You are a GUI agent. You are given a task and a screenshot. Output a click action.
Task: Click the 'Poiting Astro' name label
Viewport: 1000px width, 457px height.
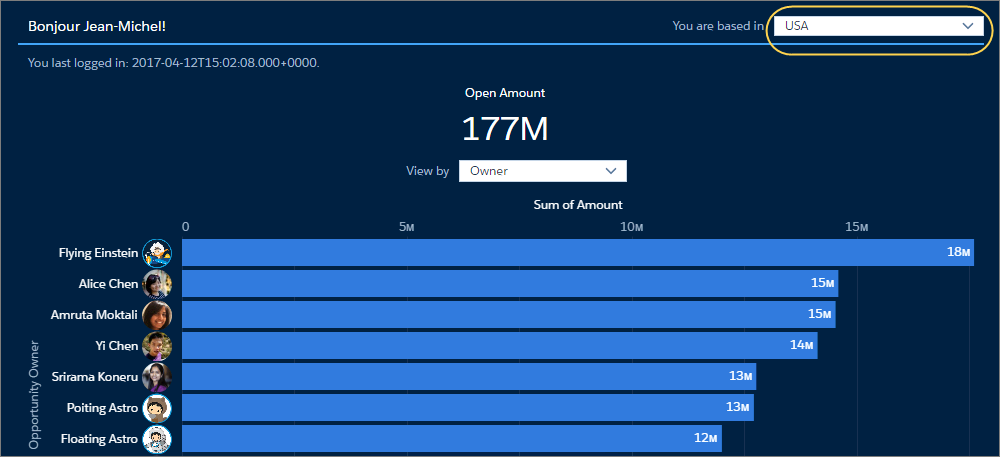click(103, 407)
